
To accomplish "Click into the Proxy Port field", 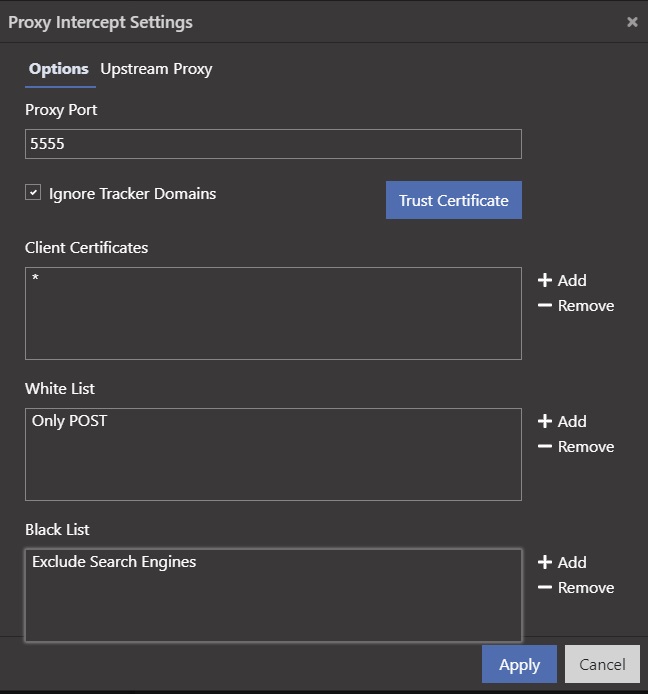I will [x=273, y=144].
